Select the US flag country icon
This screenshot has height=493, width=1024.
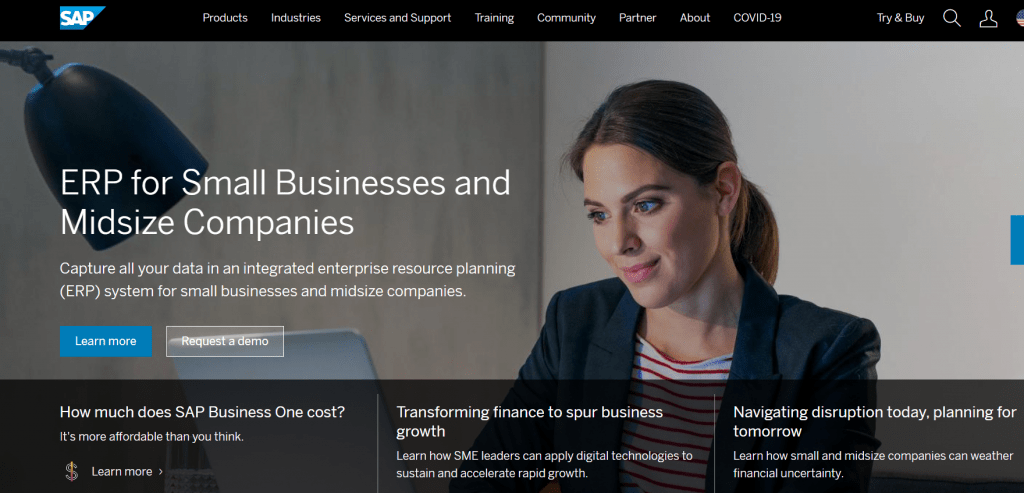pos(1019,18)
